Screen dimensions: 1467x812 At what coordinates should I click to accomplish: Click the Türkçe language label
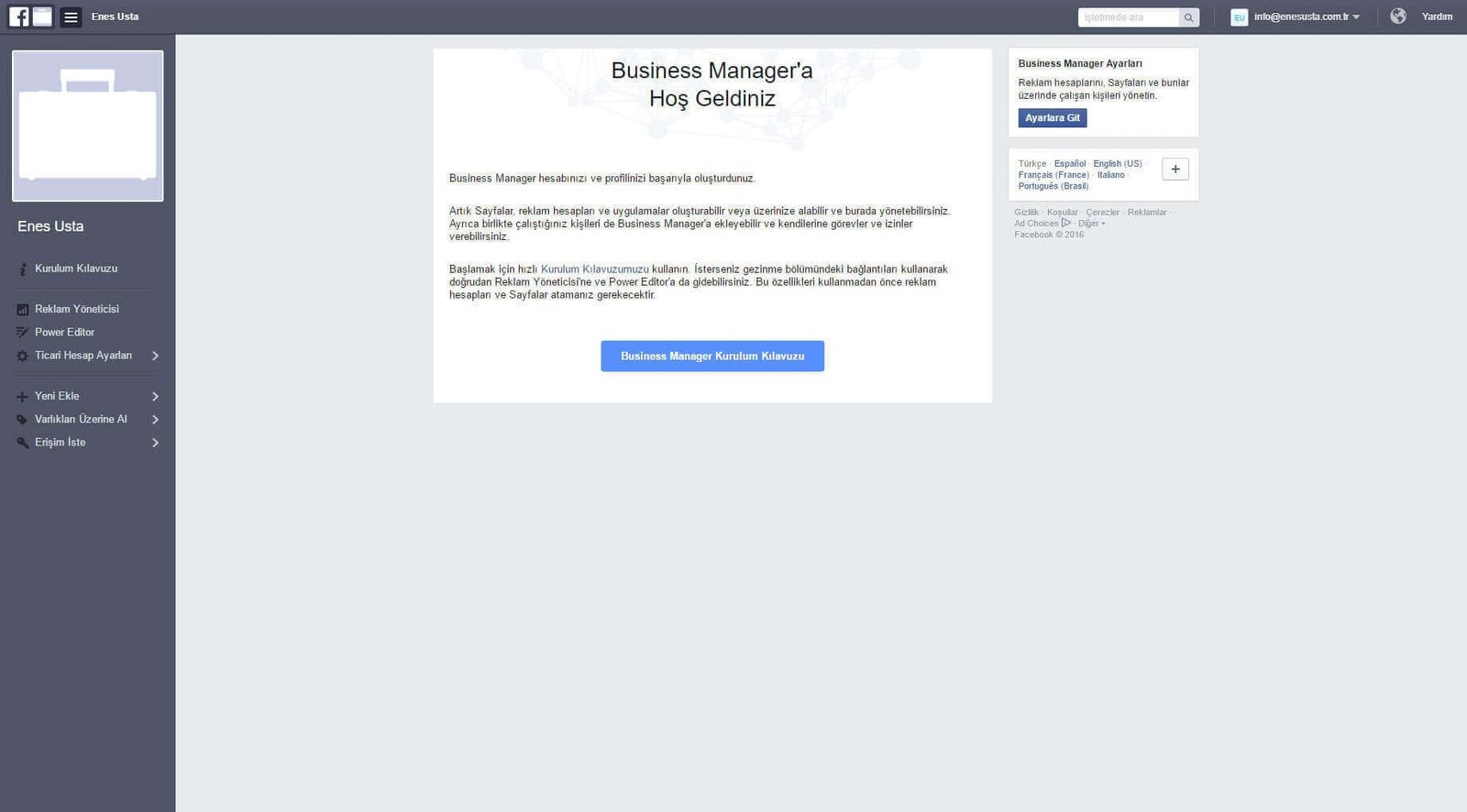1032,164
